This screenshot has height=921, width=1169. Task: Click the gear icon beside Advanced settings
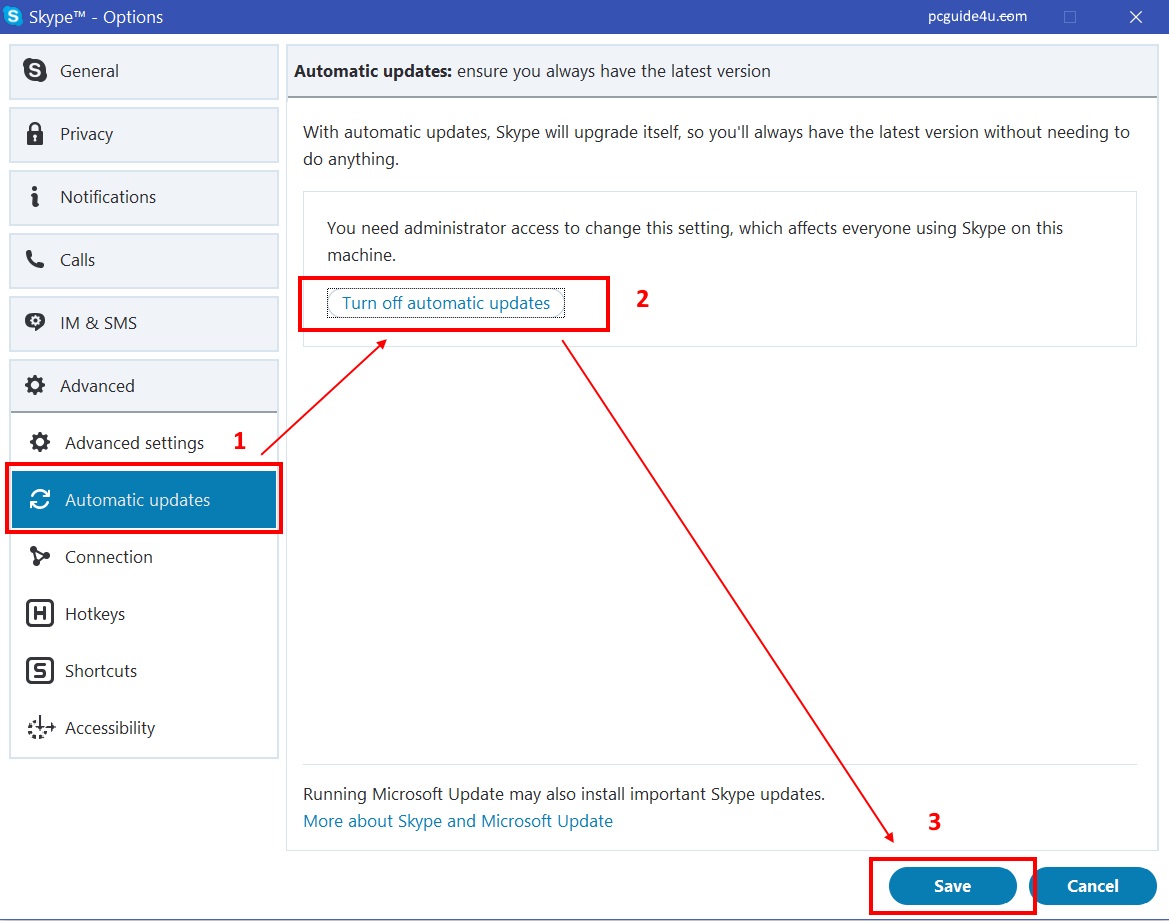tap(40, 443)
